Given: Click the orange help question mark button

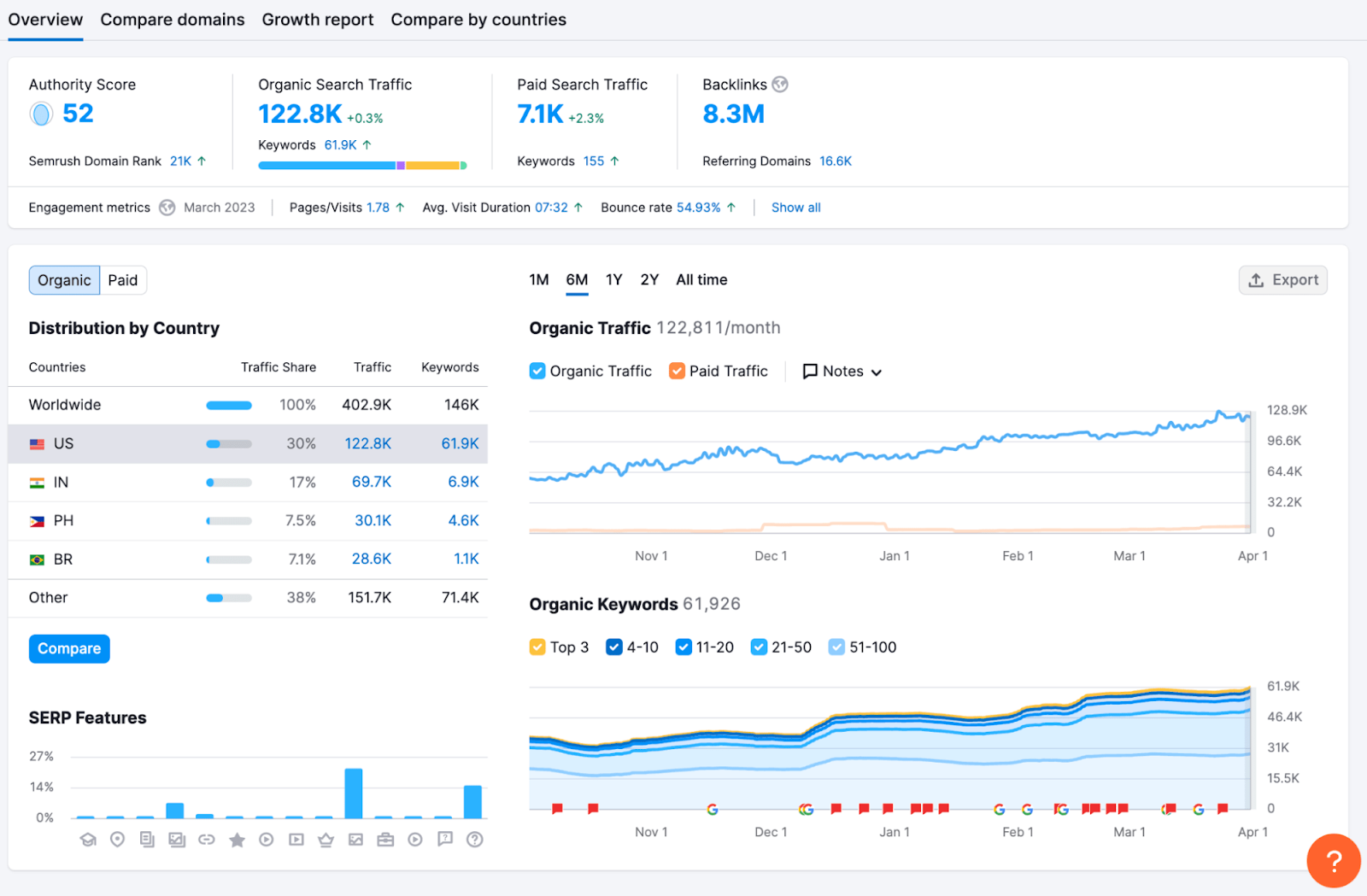Looking at the screenshot, I should 1333,860.
